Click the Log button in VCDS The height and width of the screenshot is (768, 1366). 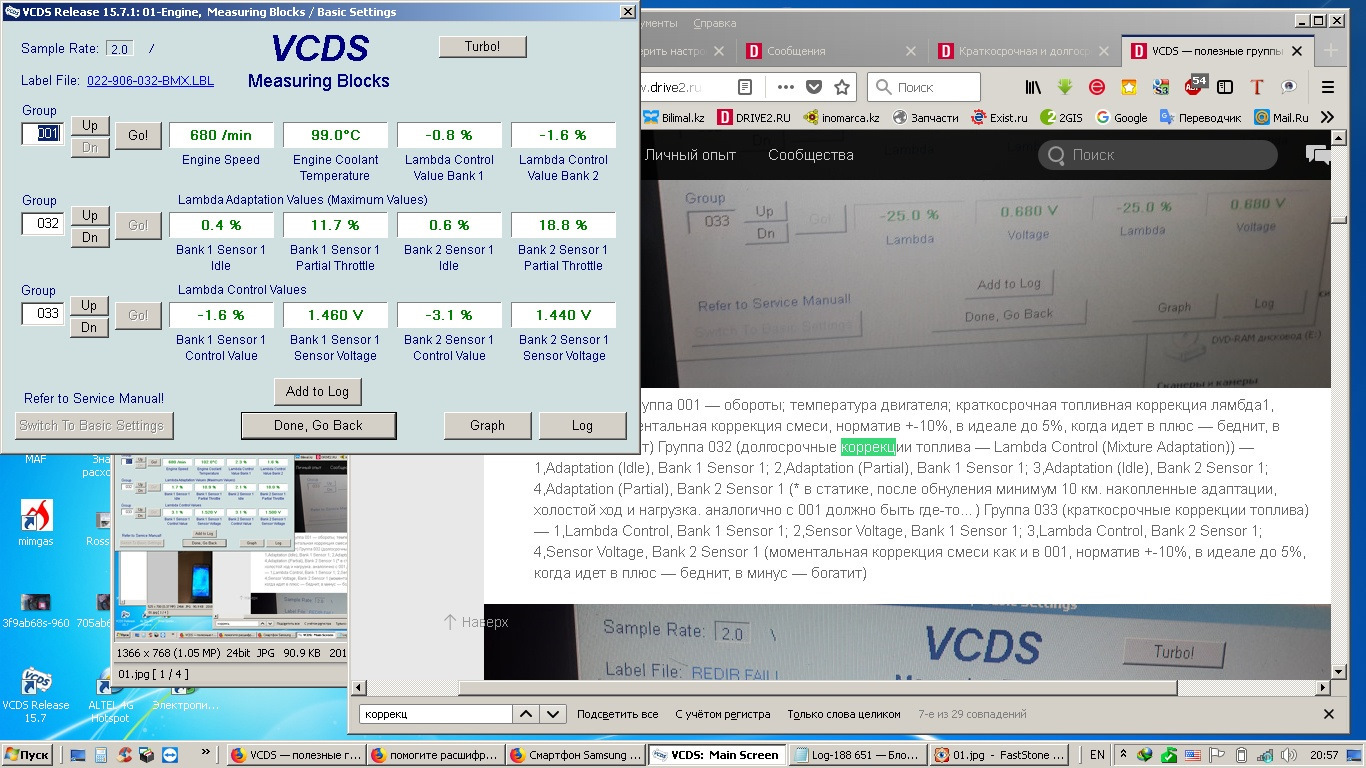click(x=582, y=425)
